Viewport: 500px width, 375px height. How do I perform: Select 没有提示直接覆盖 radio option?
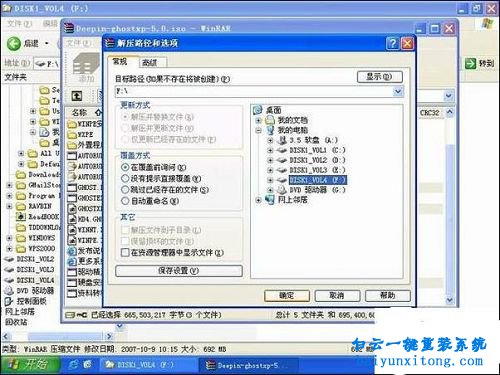click(125, 178)
